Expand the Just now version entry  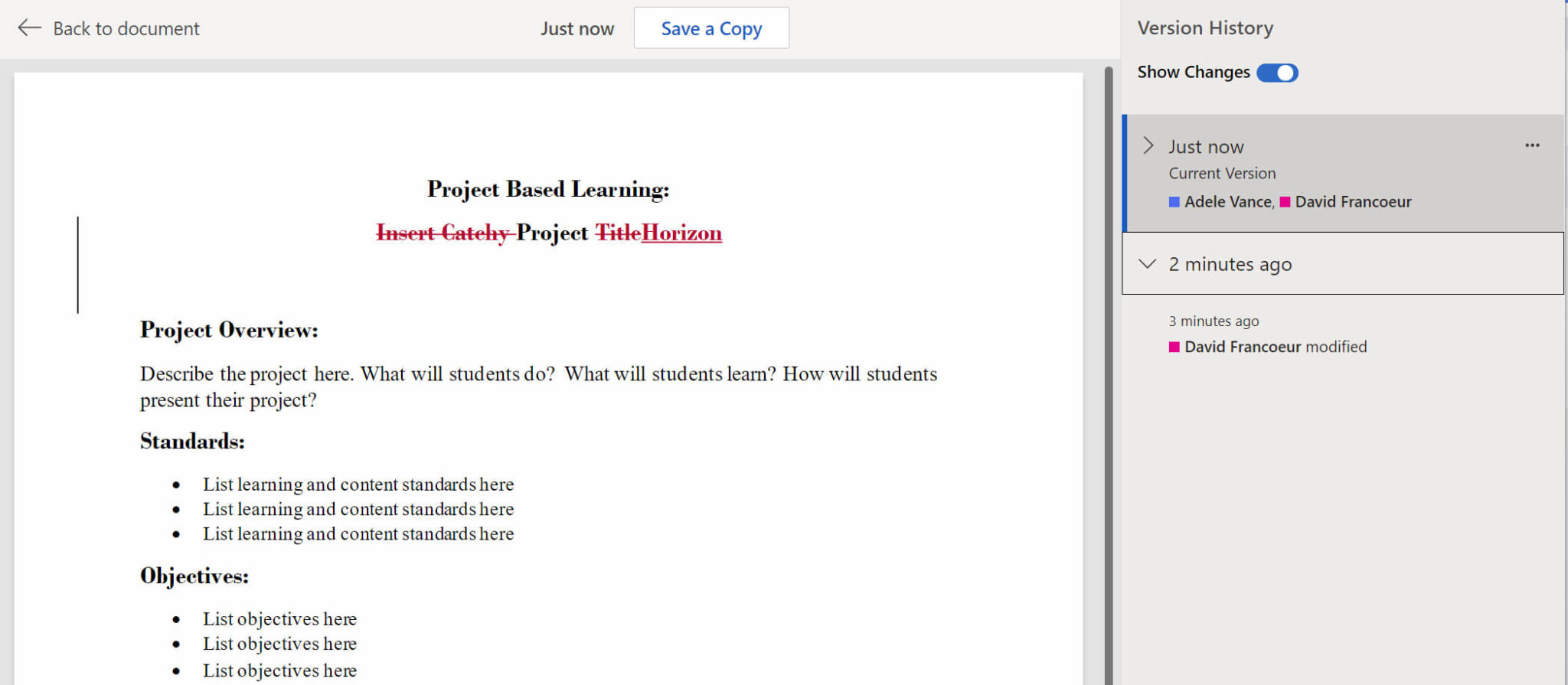(1148, 146)
